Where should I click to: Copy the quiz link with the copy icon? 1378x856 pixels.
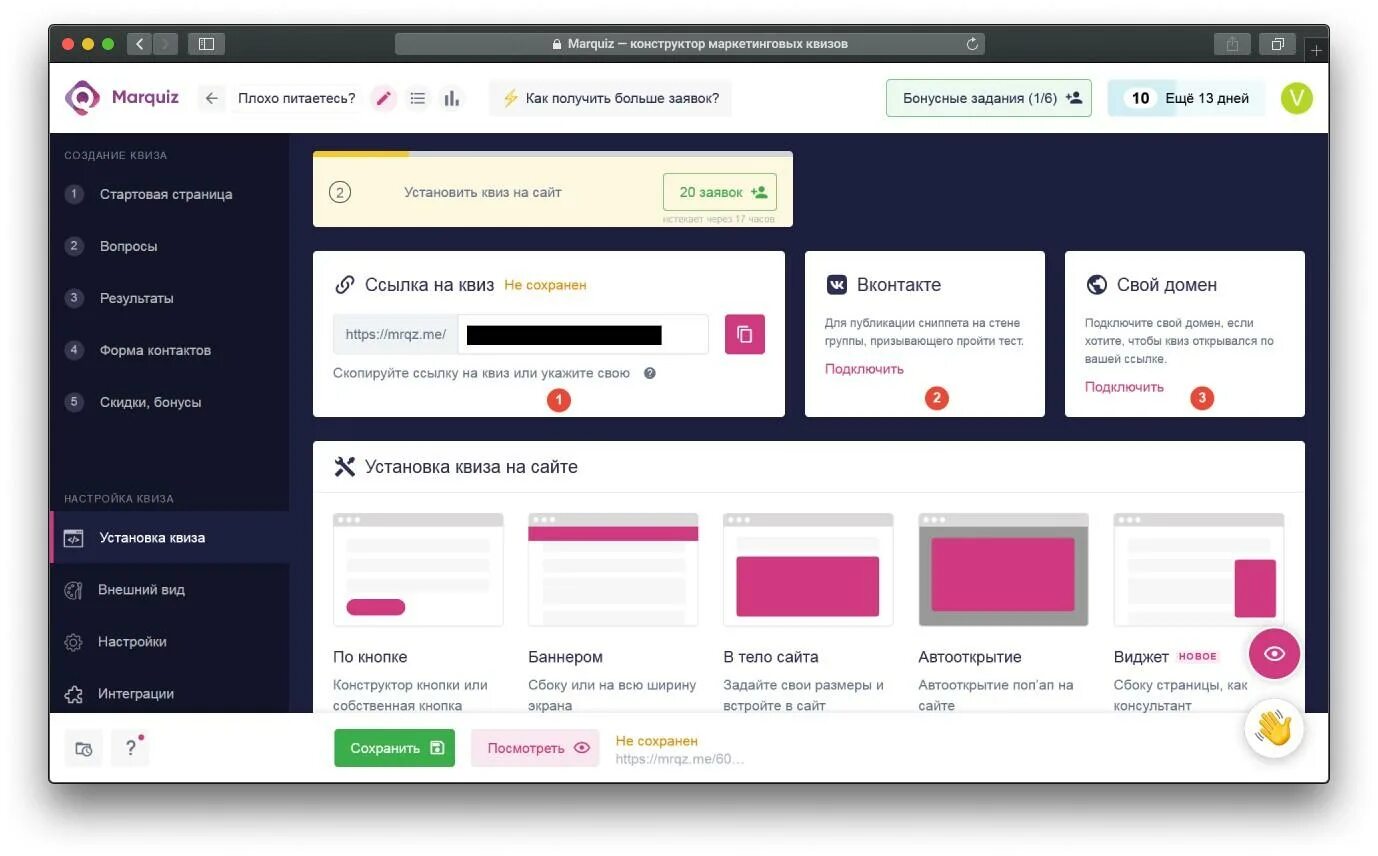tap(745, 334)
